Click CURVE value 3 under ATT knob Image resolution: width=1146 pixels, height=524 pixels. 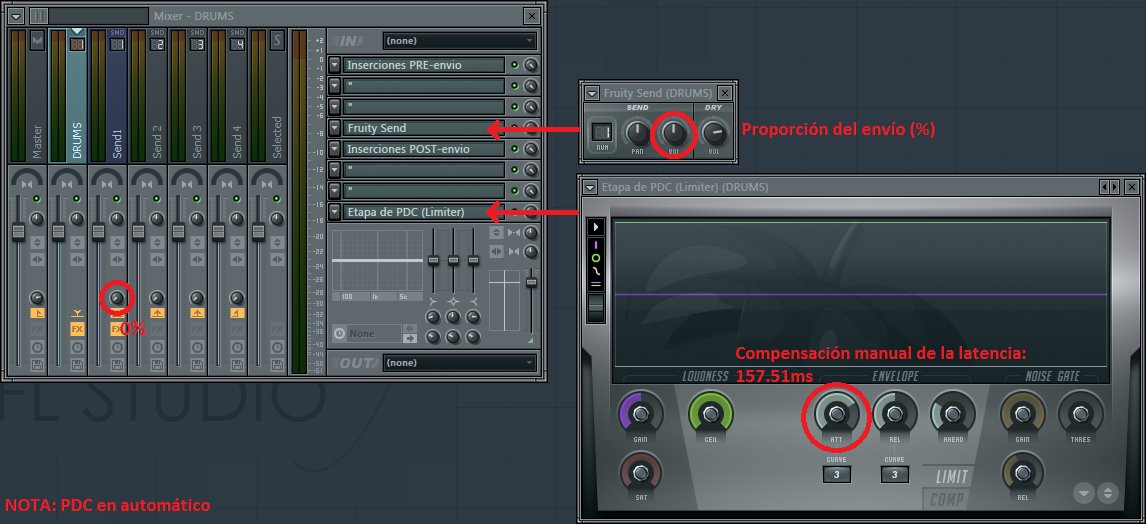click(x=836, y=474)
